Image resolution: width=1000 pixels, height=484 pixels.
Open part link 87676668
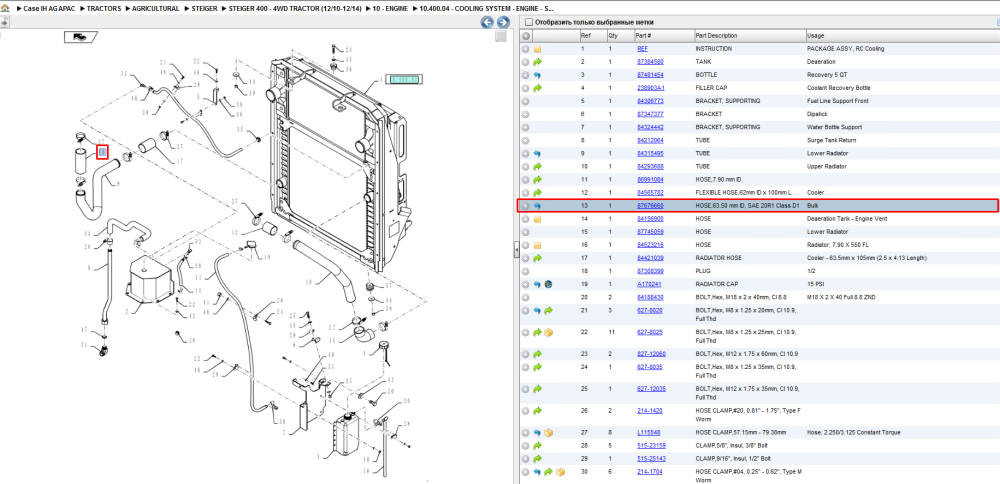coord(651,206)
